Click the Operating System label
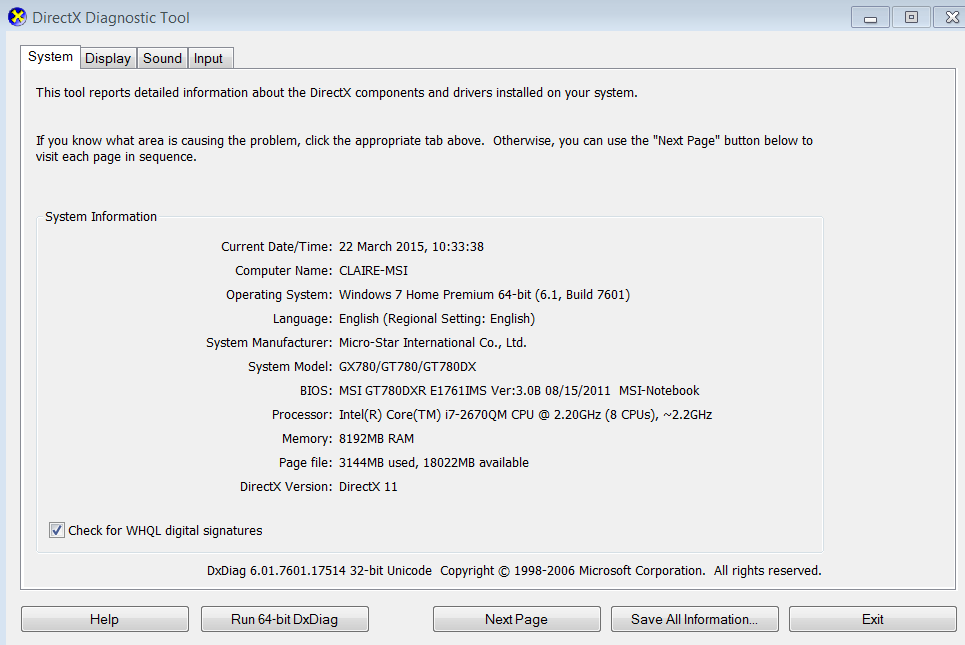This screenshot has width=965, height=645. [279, 295]
